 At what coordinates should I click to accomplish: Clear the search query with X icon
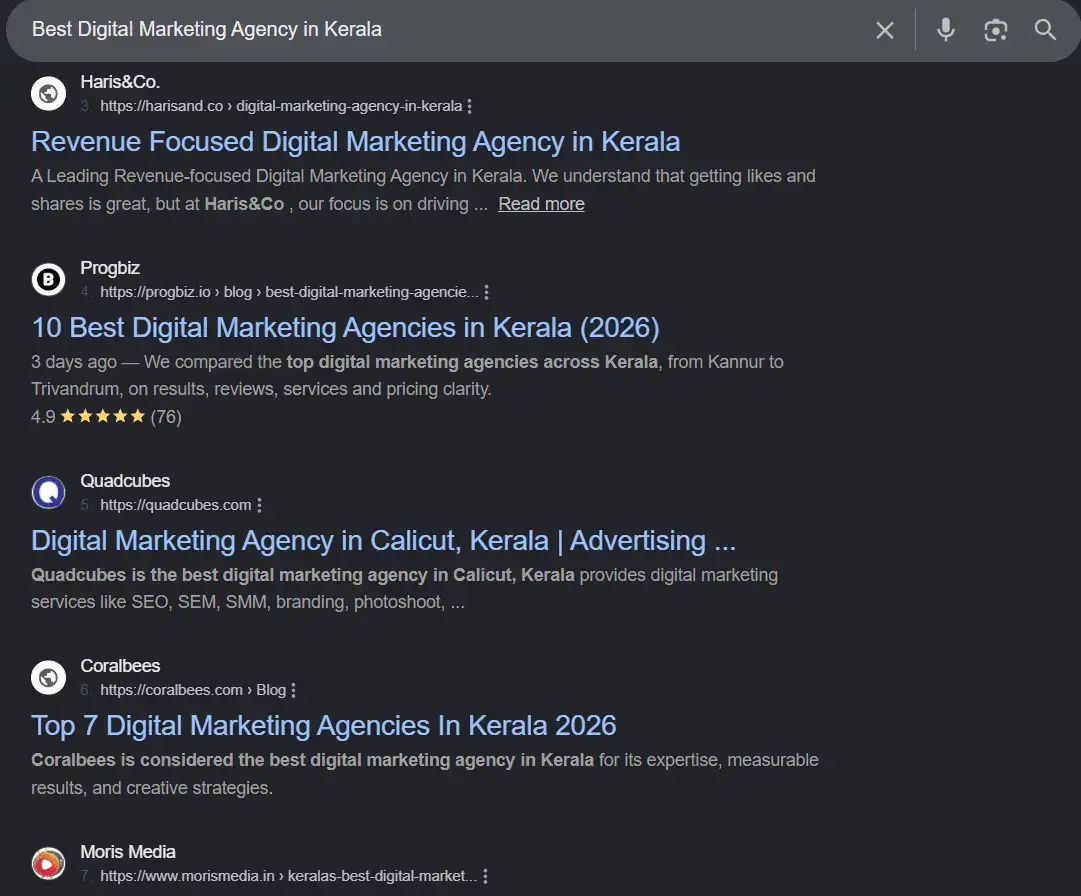885,30
